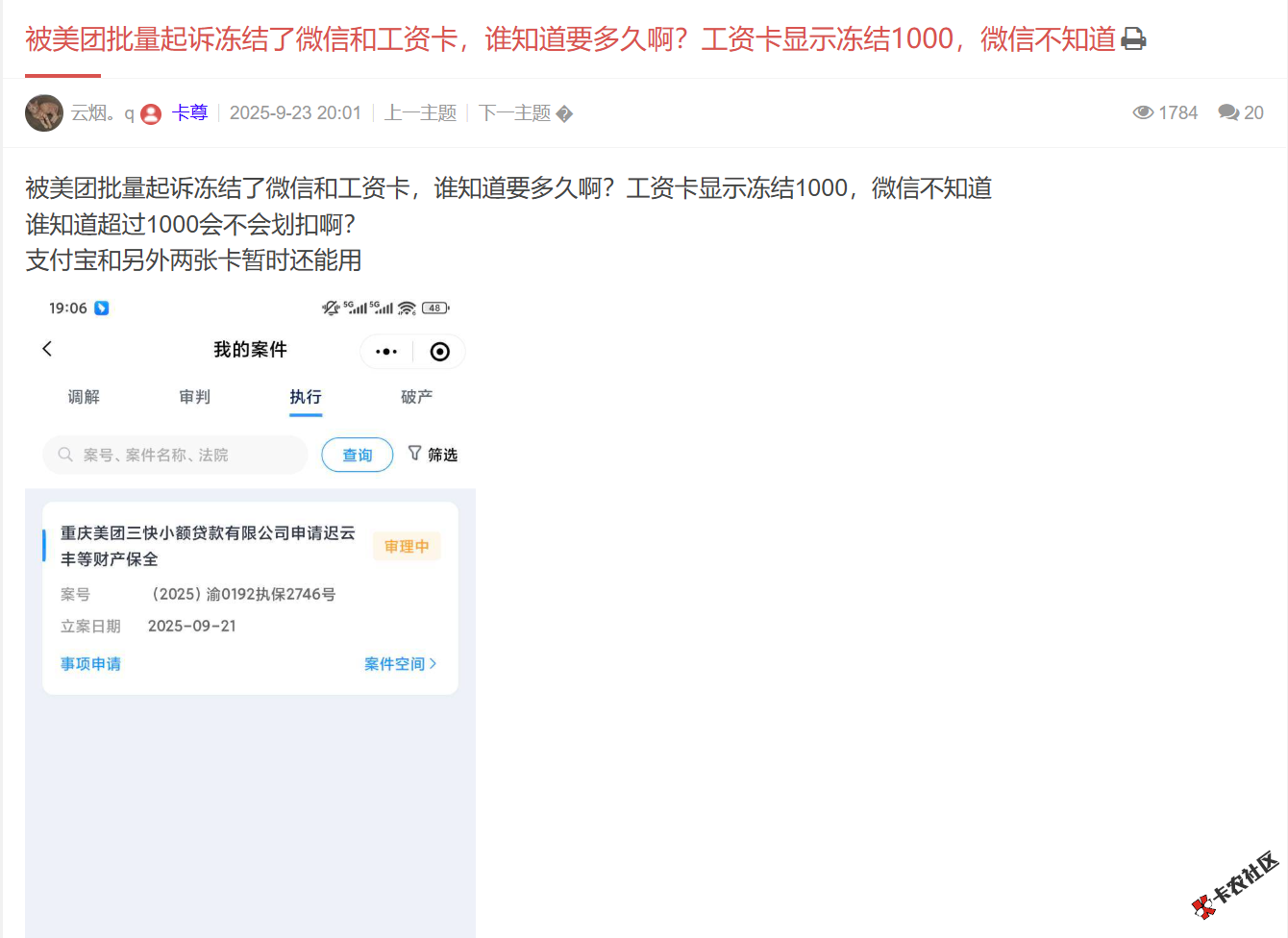Click the 上一主题 previous topic link
This screenshot has width=1288, height=938.
coord(420,112)
